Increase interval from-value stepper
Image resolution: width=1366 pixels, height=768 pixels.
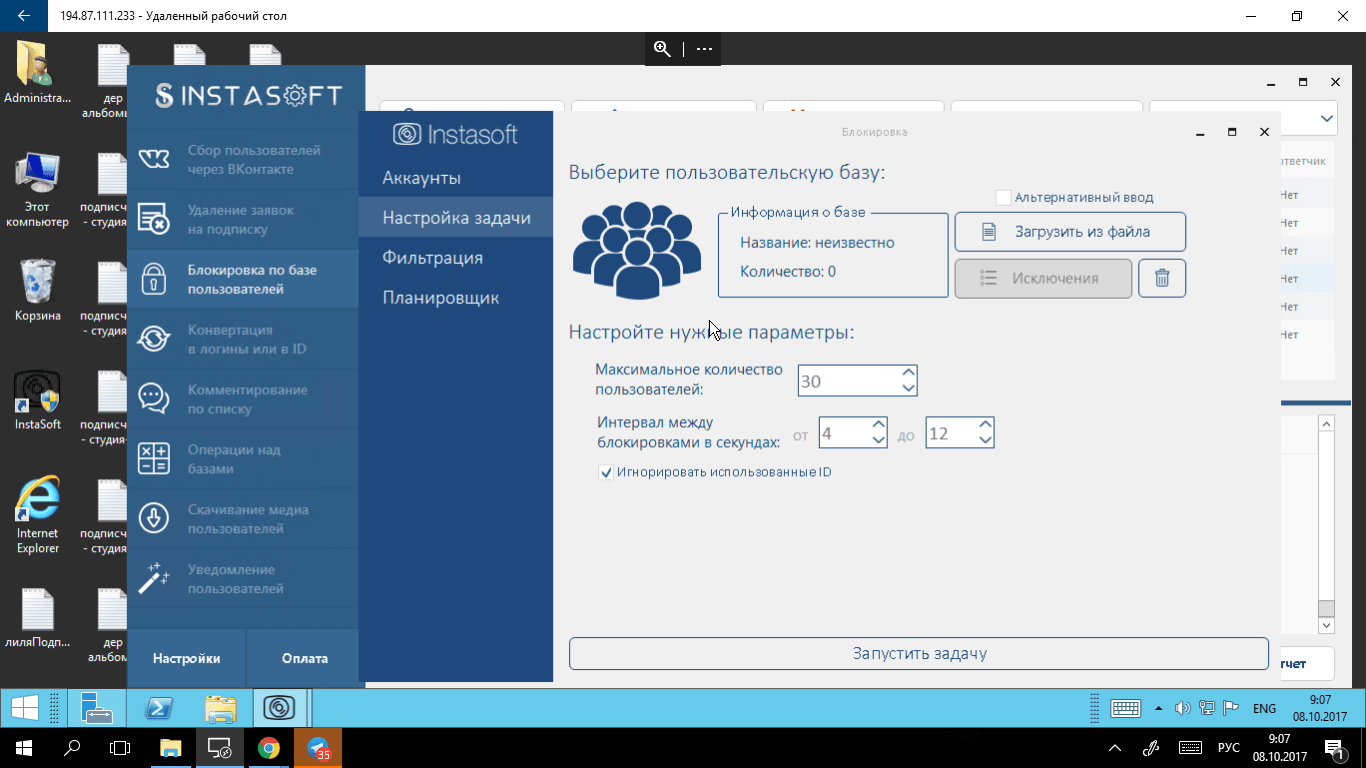coord(878,425)
